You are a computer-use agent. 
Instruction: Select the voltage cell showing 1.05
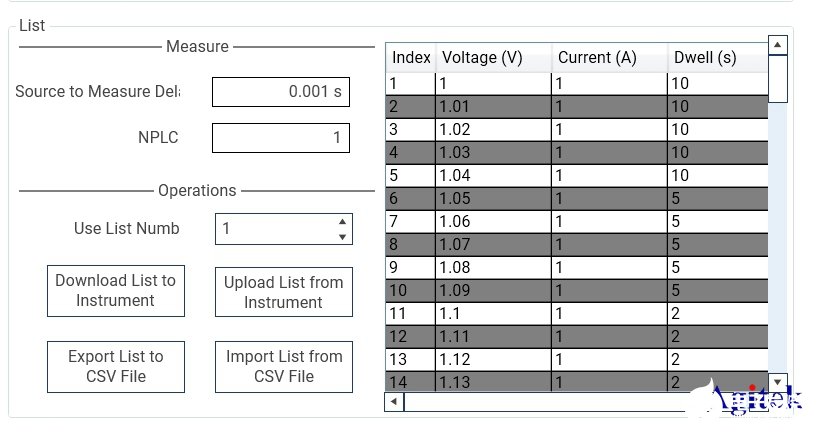pyautogui.click(x=493, y=199)
